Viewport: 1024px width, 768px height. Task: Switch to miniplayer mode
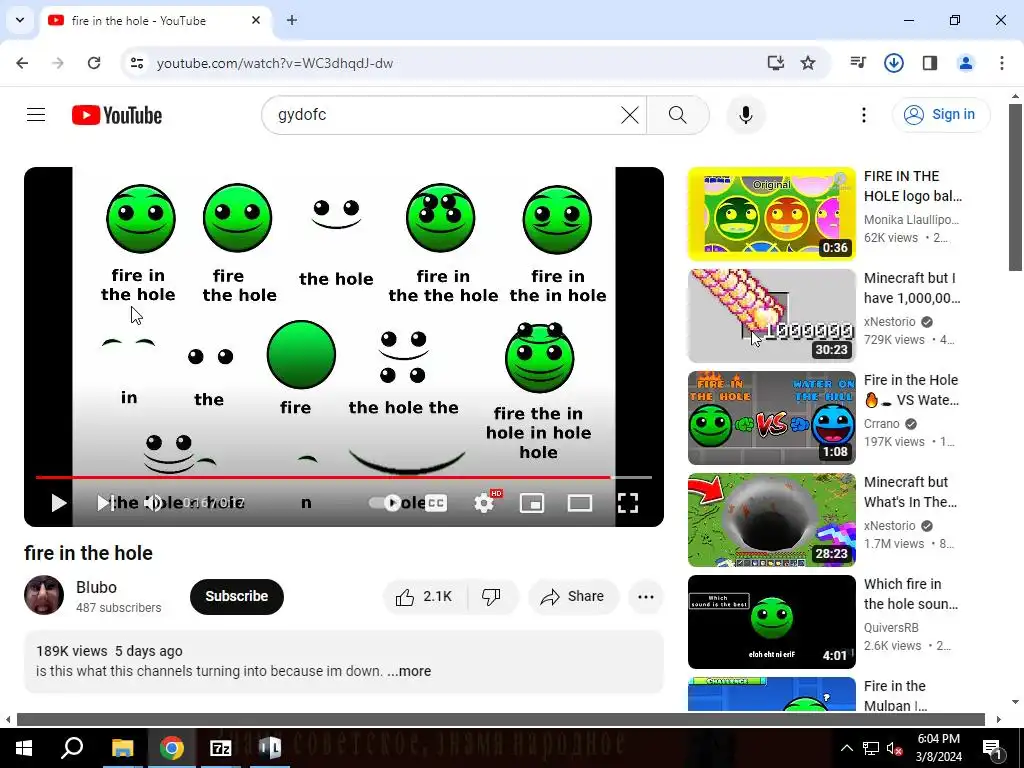tap(532, 503)
